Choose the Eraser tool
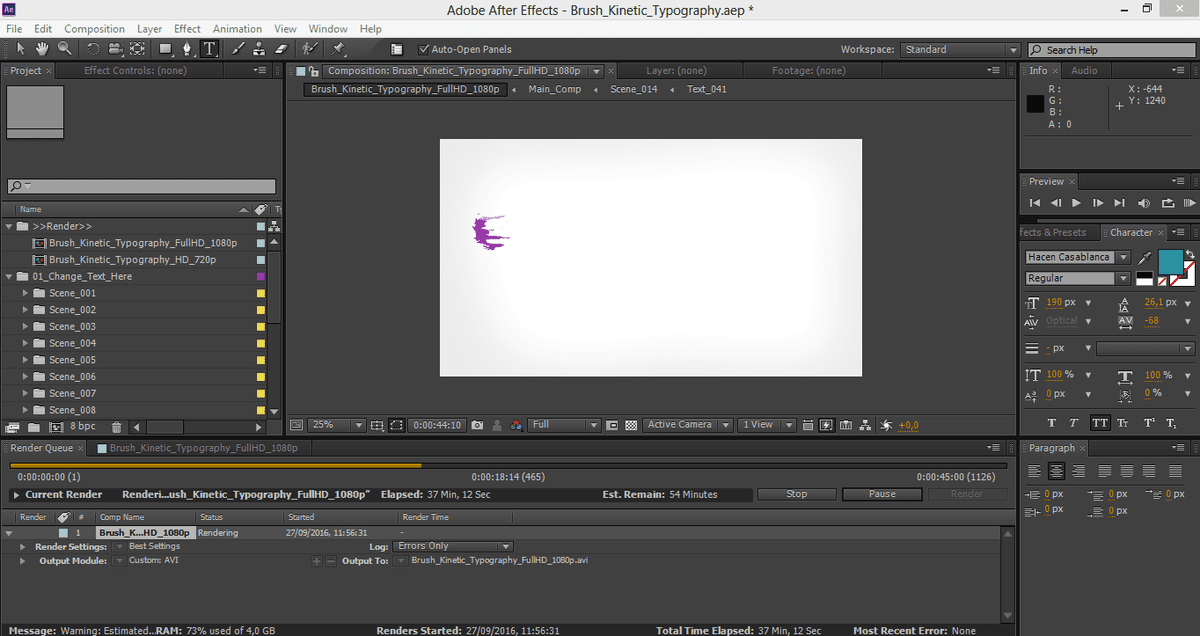Screen dimensions: 1200x636 tap(280, 48)
